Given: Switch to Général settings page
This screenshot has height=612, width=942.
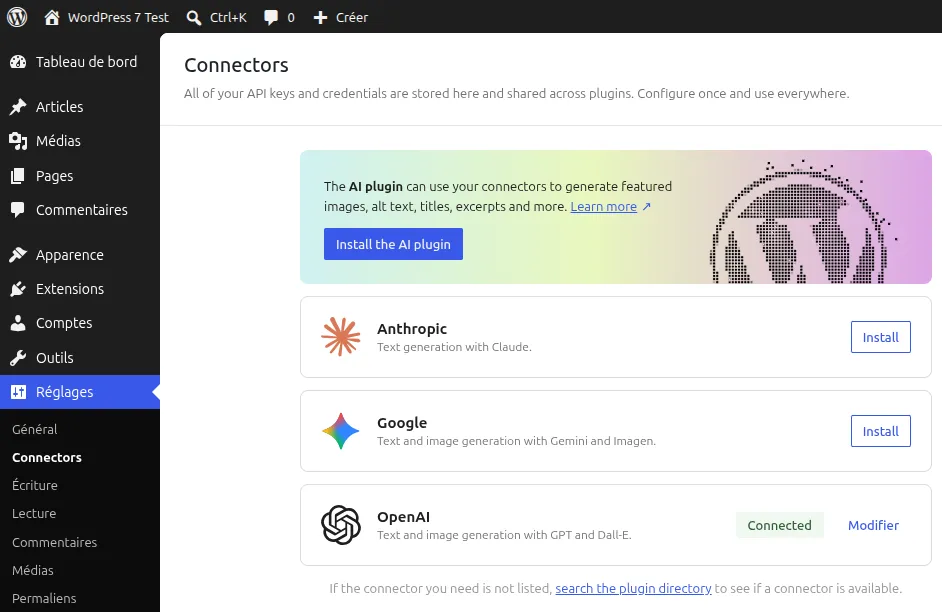Looking at the screenshot, I should [x=34, y=429].
